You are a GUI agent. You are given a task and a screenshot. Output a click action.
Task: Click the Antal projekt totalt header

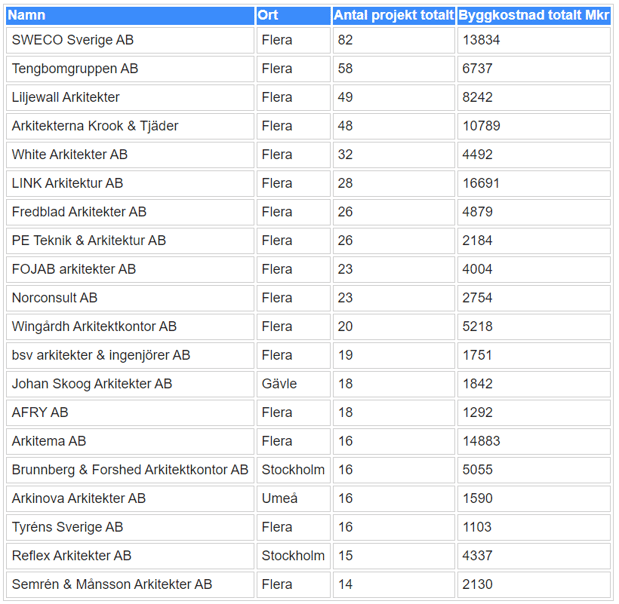[394, 15]
